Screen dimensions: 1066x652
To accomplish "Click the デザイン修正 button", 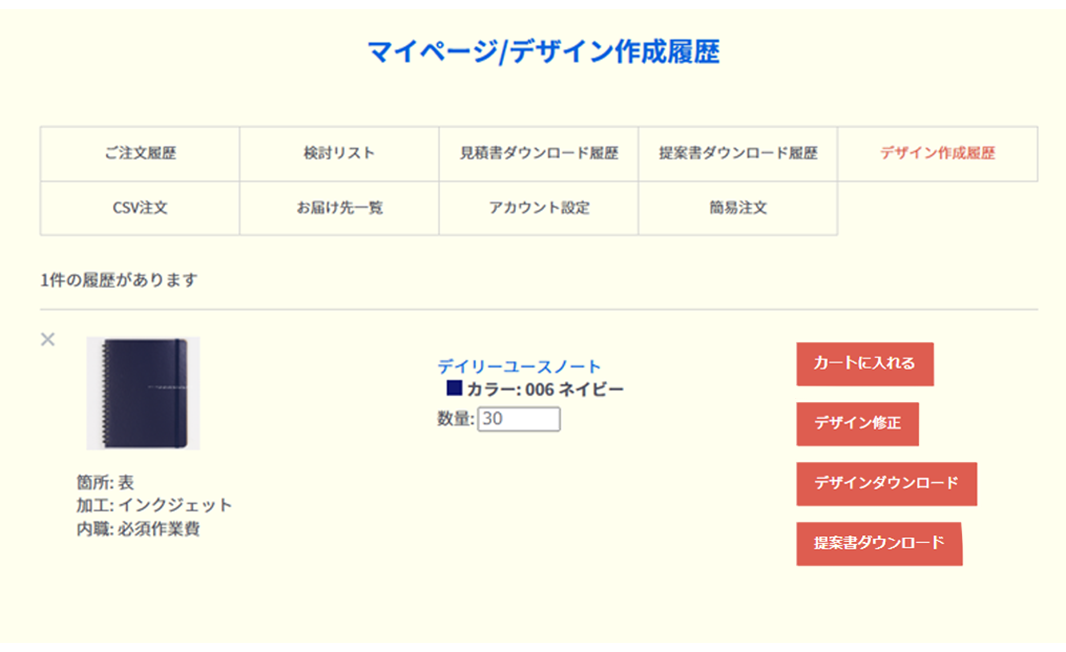I will pos(857,424).
